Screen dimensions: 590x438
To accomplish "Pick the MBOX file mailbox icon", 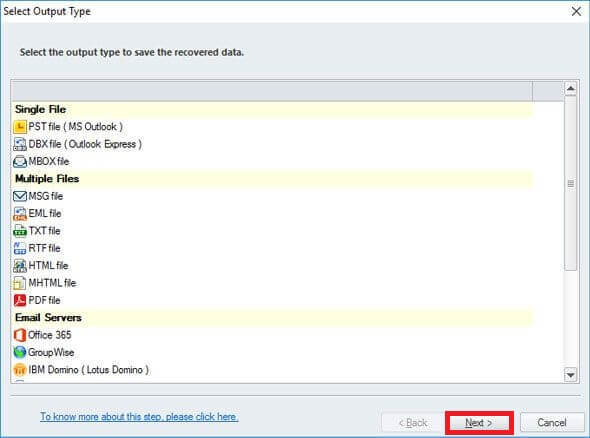I will (x=20, y=161).
